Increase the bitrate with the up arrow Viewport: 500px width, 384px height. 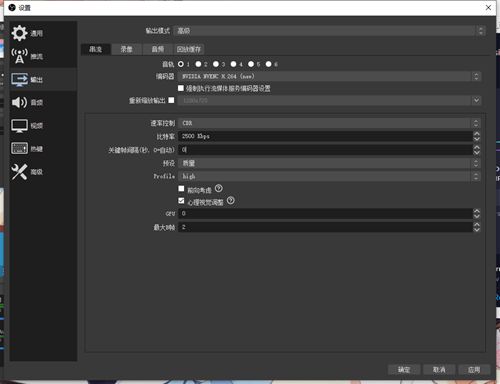tap(477, 134)
